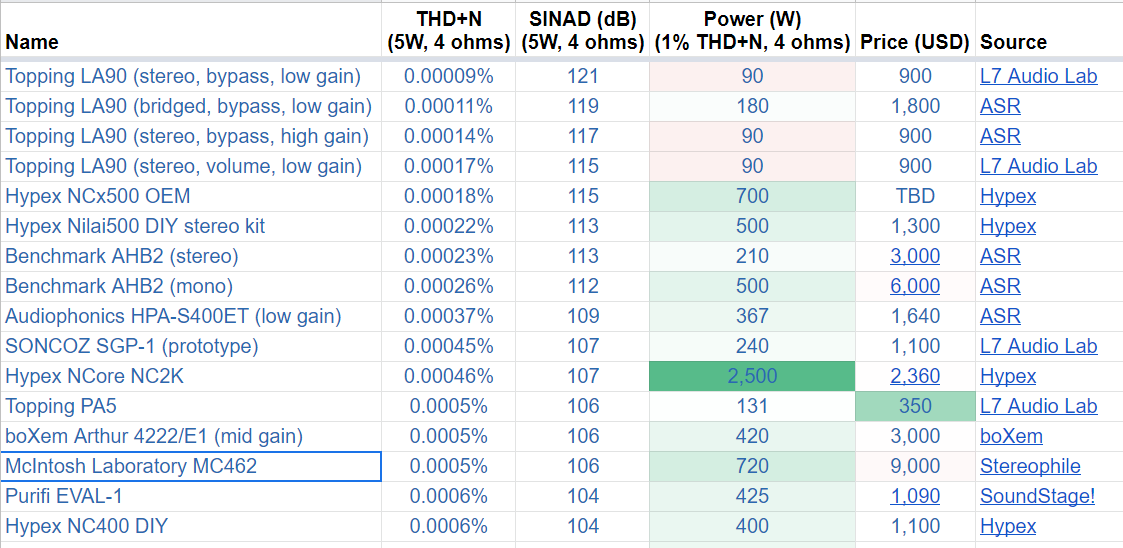Select the 0.00018% THD+N cell
Image resolution: width=1123 pixels, height=548 pixels.
(x=448, y=196)
